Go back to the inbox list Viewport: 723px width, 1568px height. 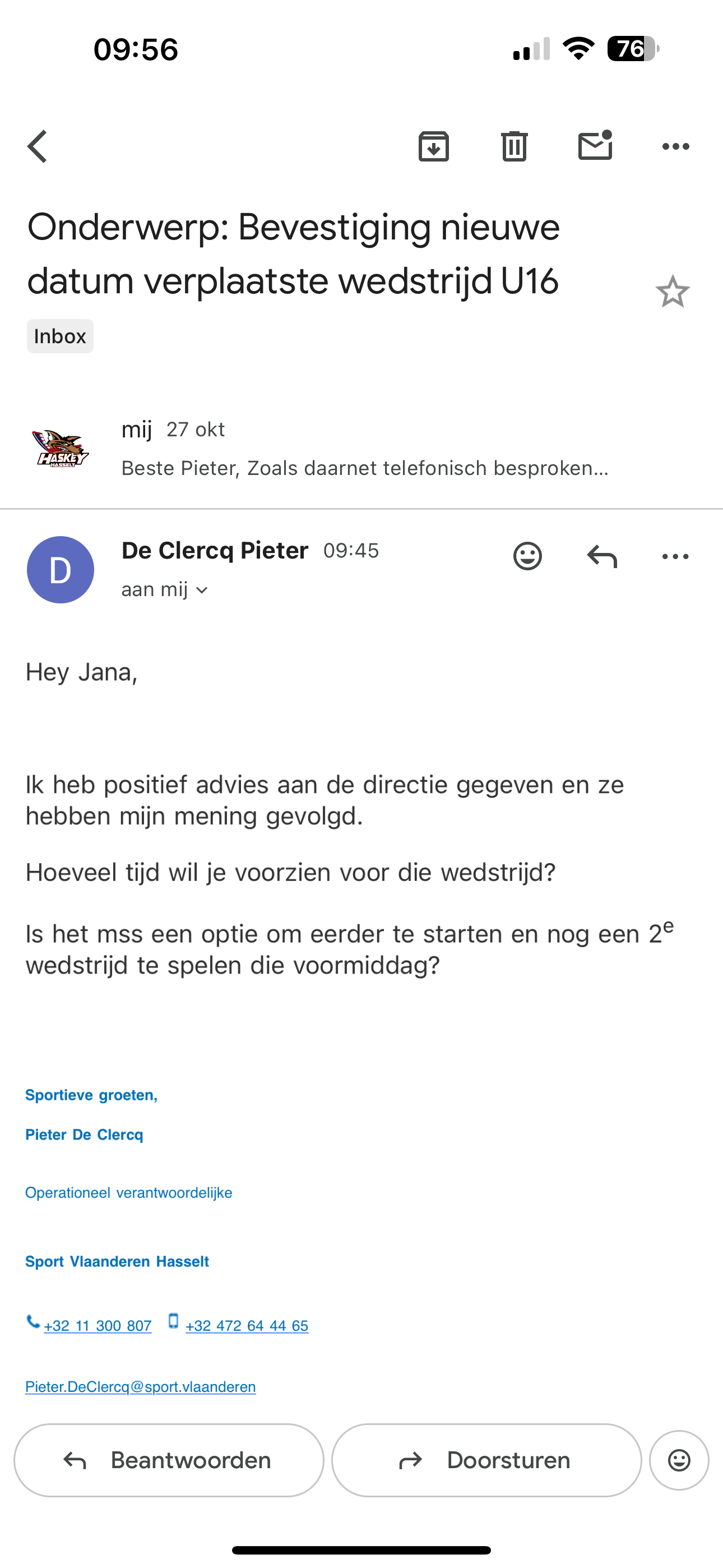[x=38, y=146]
